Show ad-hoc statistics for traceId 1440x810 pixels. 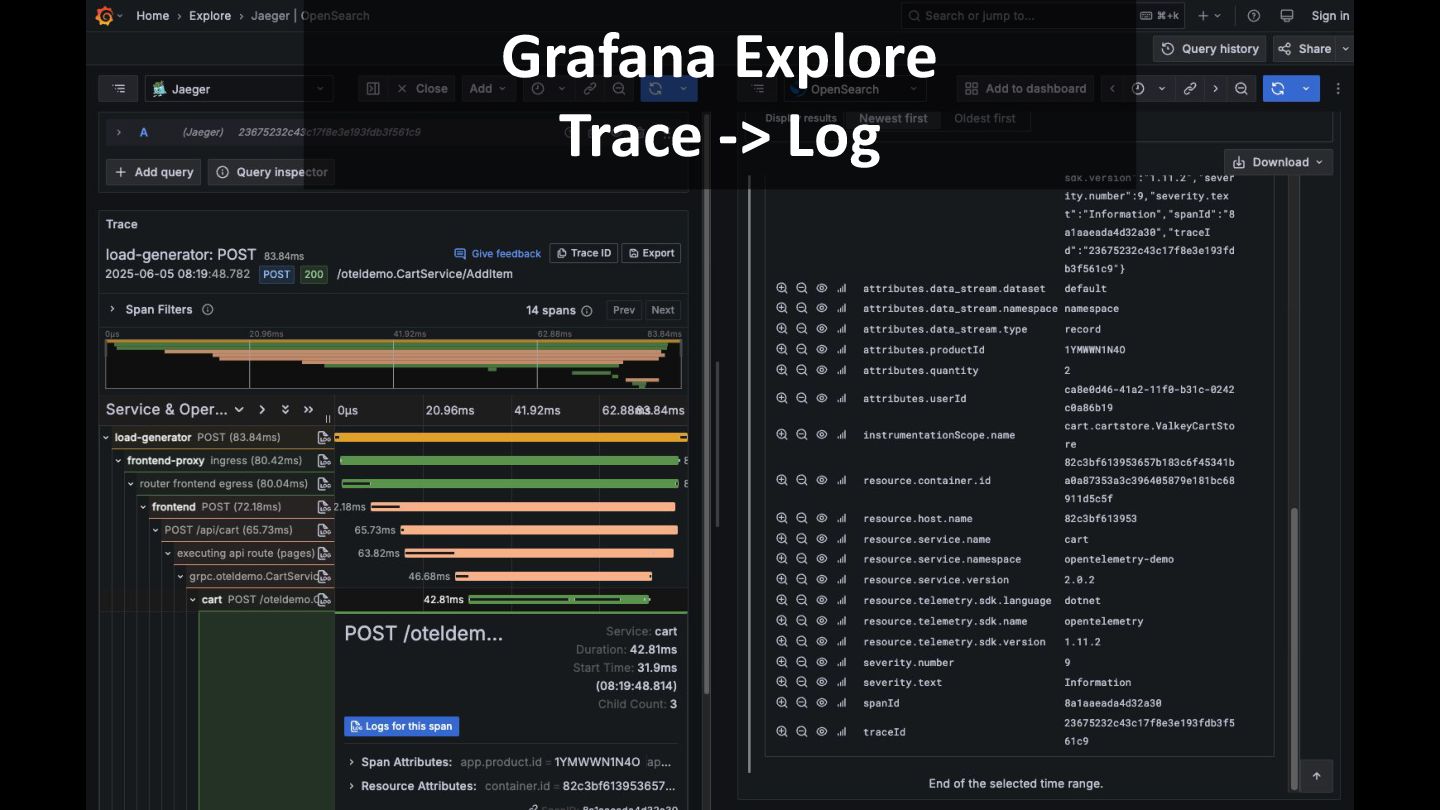[841, 732]
